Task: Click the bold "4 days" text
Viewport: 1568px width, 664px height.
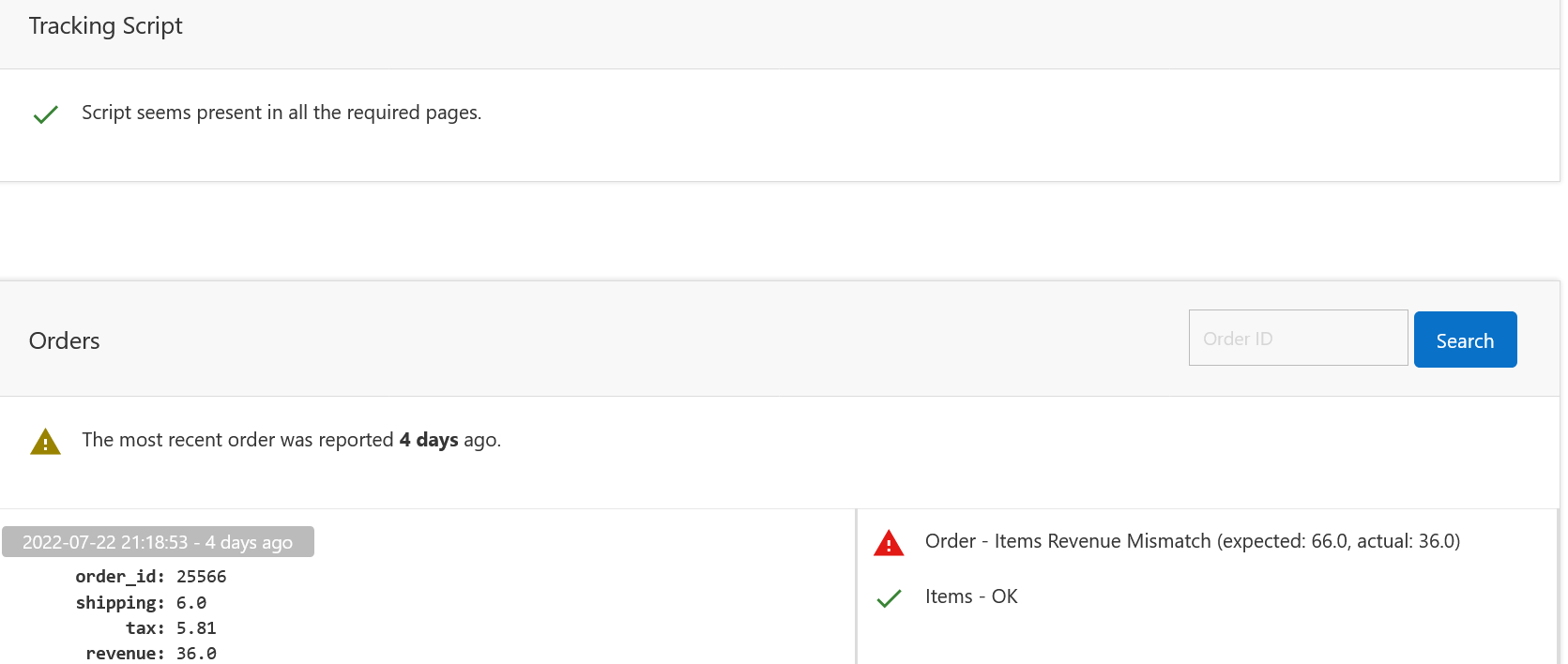Action: [x=429, y=440]
